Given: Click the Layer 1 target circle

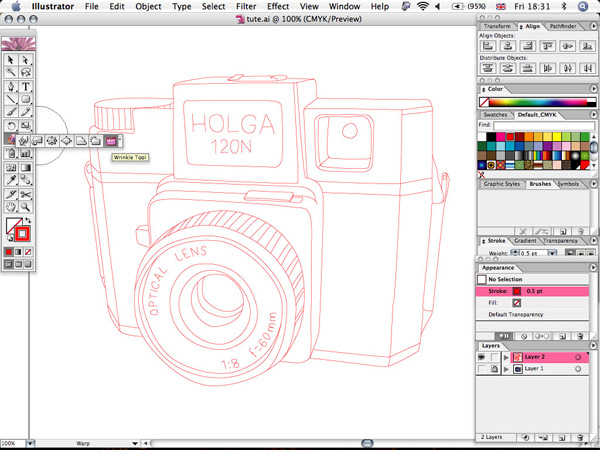Looking at the screenshot, I should coord(578,369).
